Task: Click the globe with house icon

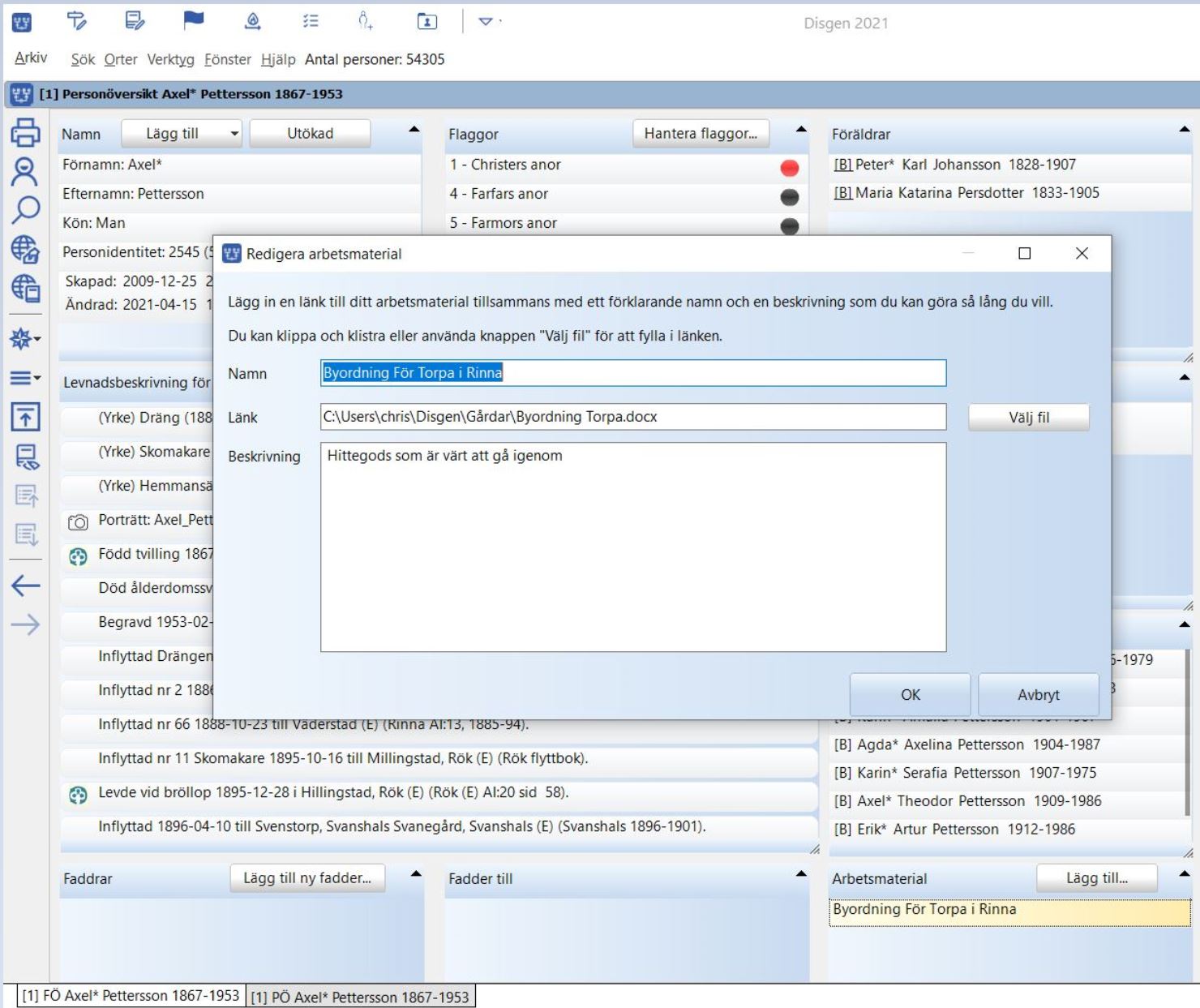Action: point(25,249)
